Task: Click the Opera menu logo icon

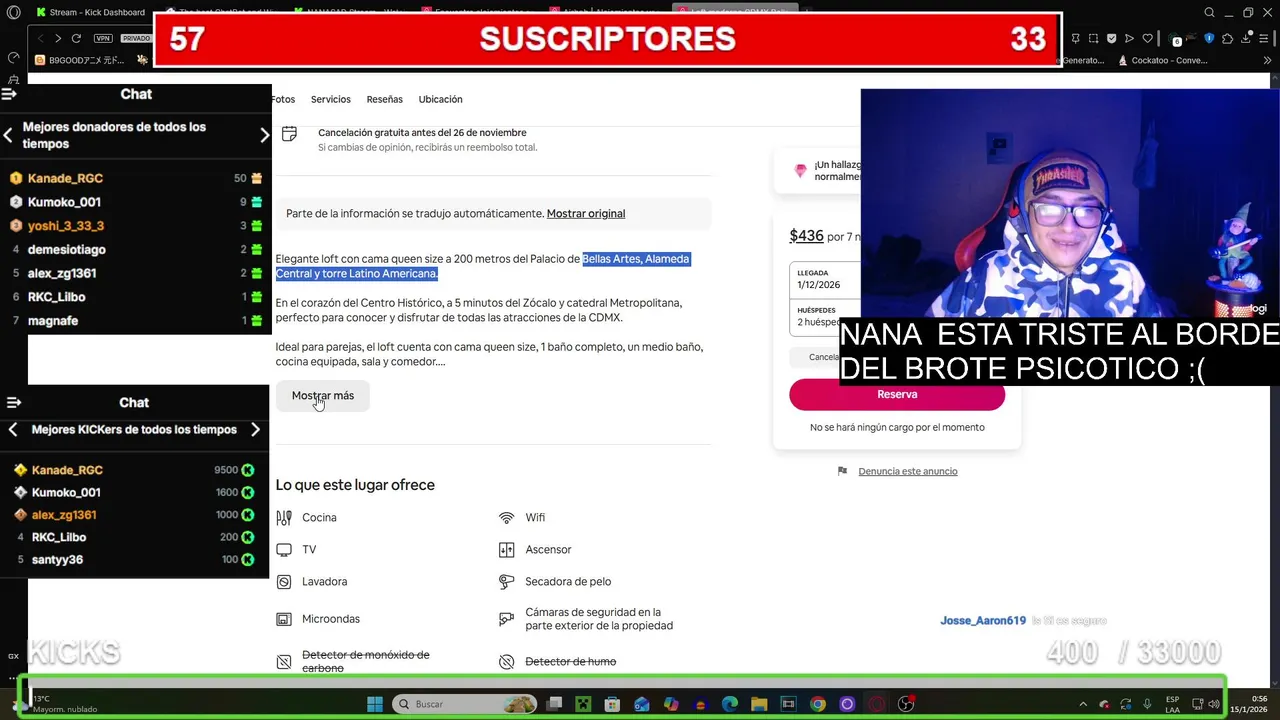Action: tap(14, 13)
